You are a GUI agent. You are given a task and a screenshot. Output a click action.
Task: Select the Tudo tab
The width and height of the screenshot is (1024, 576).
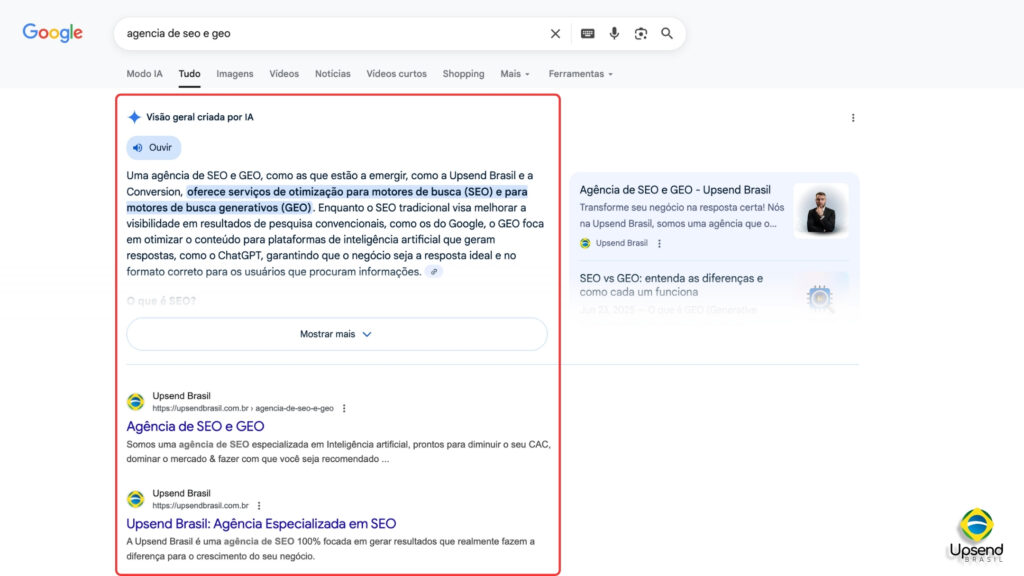[189, 74]
